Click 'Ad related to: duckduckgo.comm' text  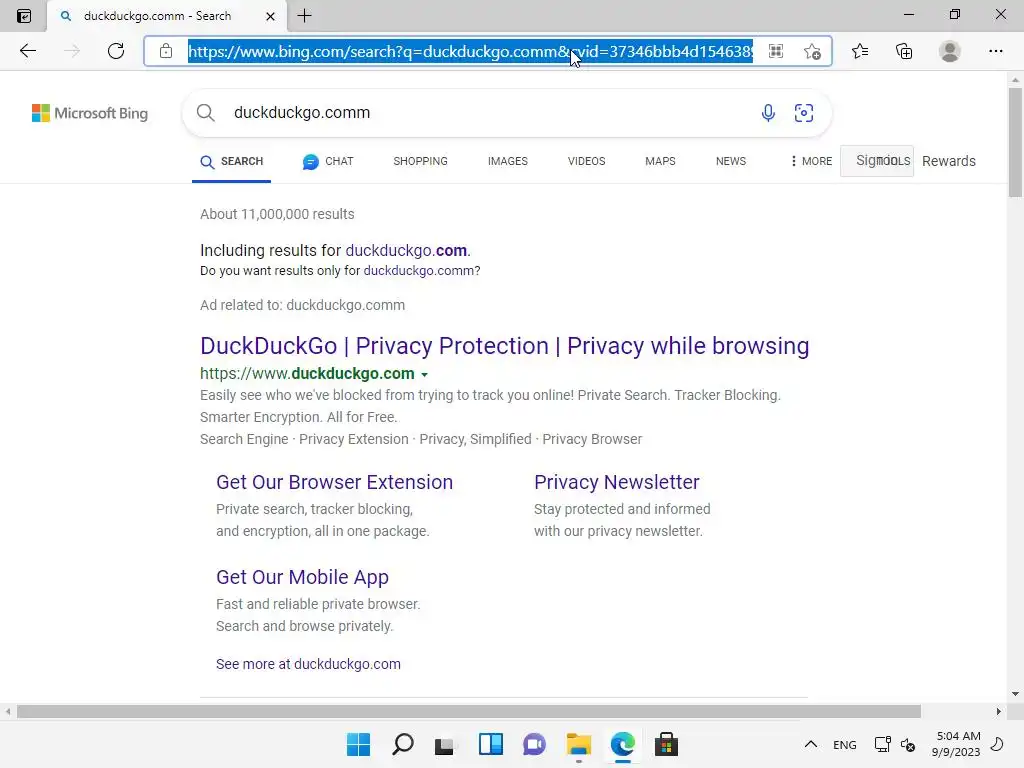(x=302, y=305)
